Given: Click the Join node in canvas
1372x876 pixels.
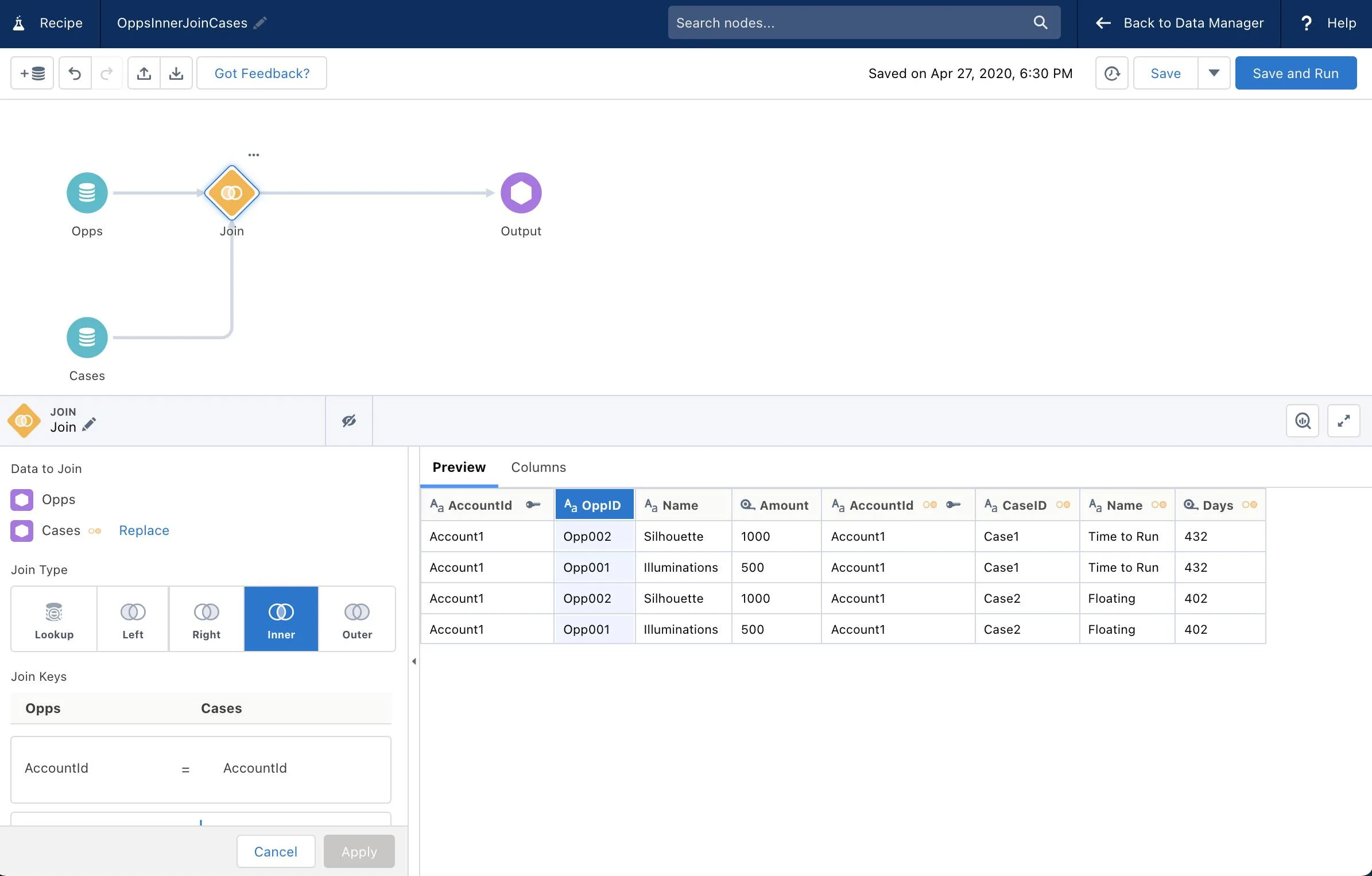Looking at the screenshot, I should tap(231, 192).
